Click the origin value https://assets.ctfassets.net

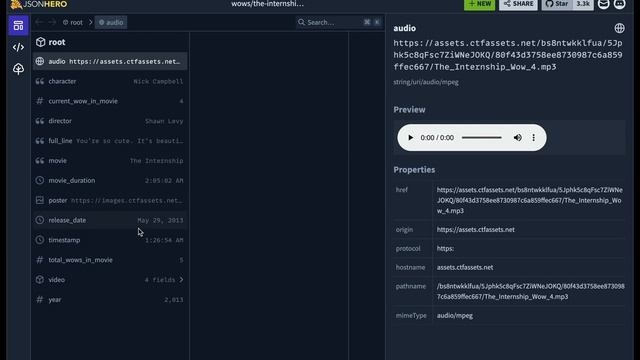tap(476, 229)
